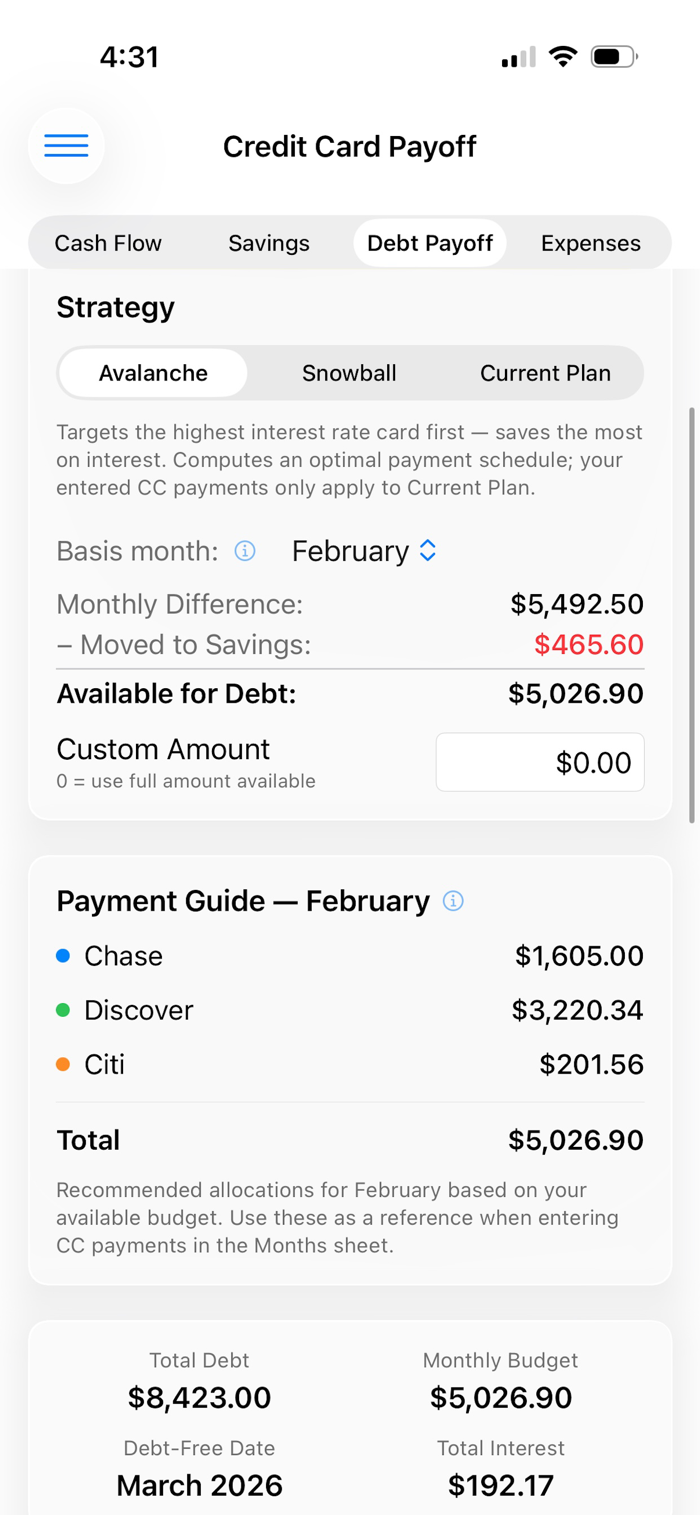
Task: Open the hamburger menu
Action: click(66, 146)
